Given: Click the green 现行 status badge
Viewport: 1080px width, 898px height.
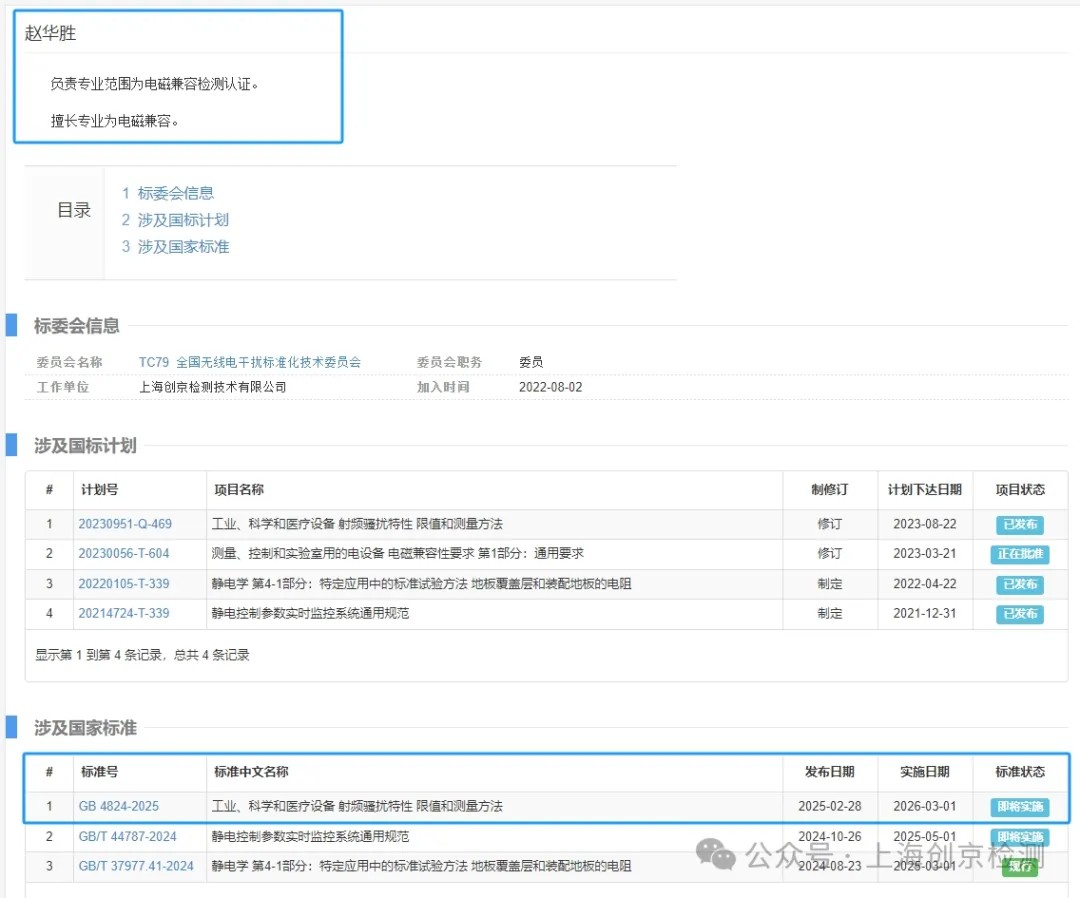Looking at the screenshot, I should pos(1020,867).
